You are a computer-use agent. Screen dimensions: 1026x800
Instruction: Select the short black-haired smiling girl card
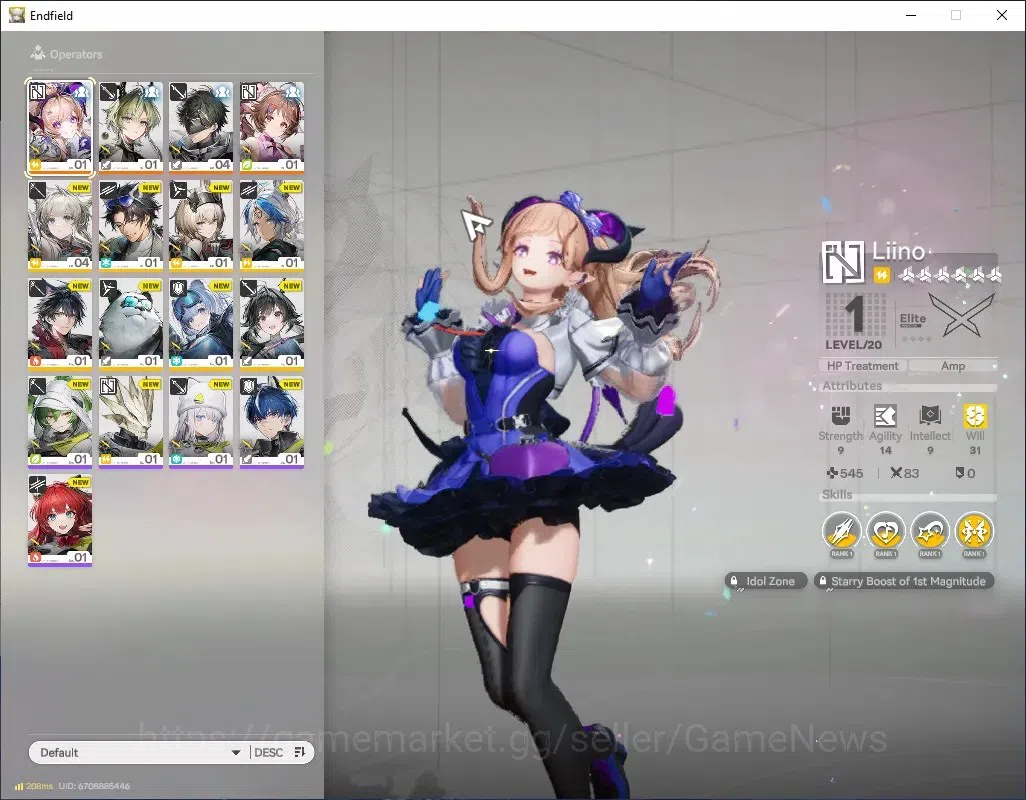[272, 324]
